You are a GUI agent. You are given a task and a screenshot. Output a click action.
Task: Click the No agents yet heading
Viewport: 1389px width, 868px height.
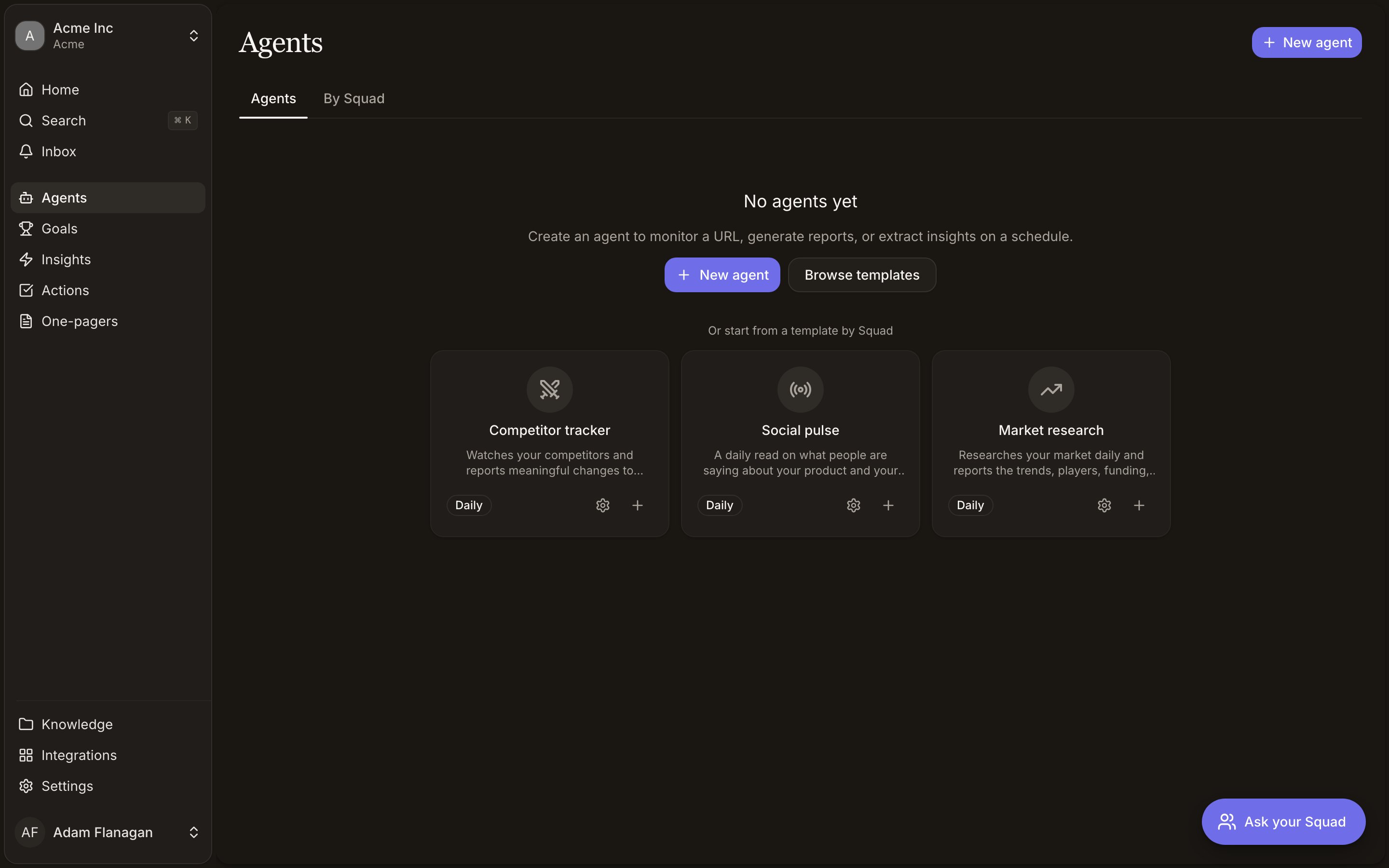[800, 202]
